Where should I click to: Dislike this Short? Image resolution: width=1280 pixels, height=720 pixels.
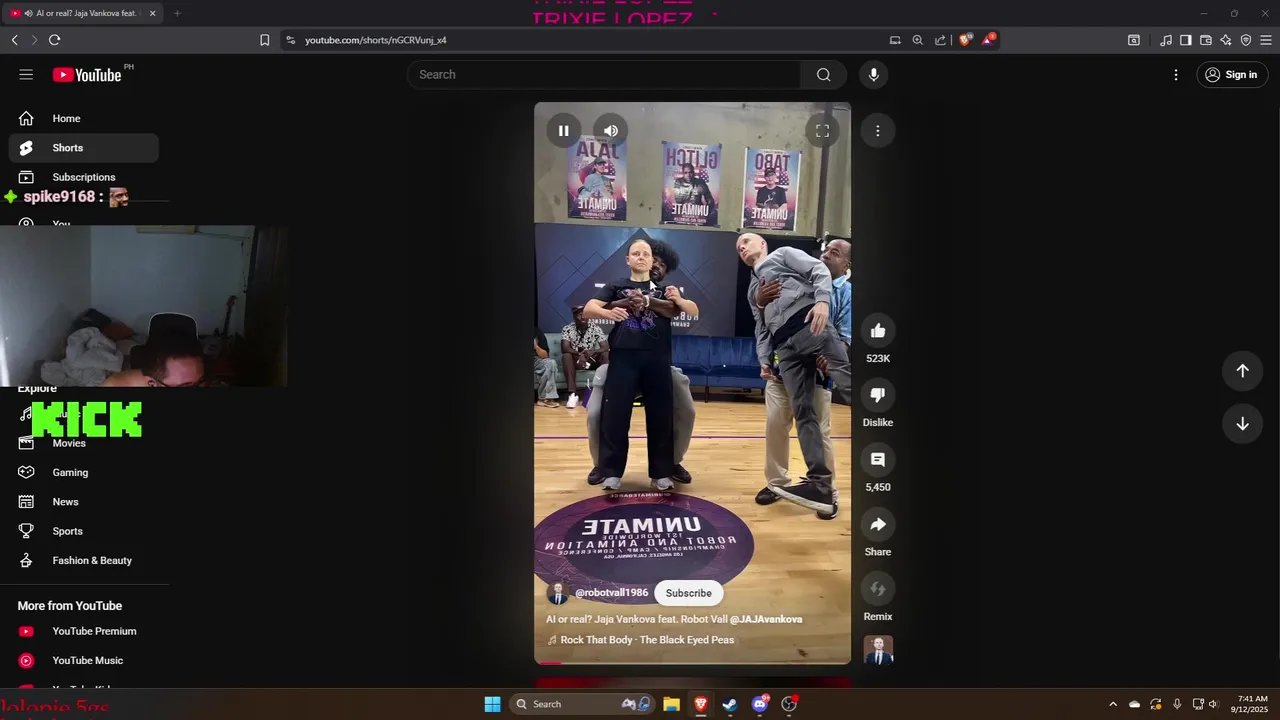click(x=877, y=395)
